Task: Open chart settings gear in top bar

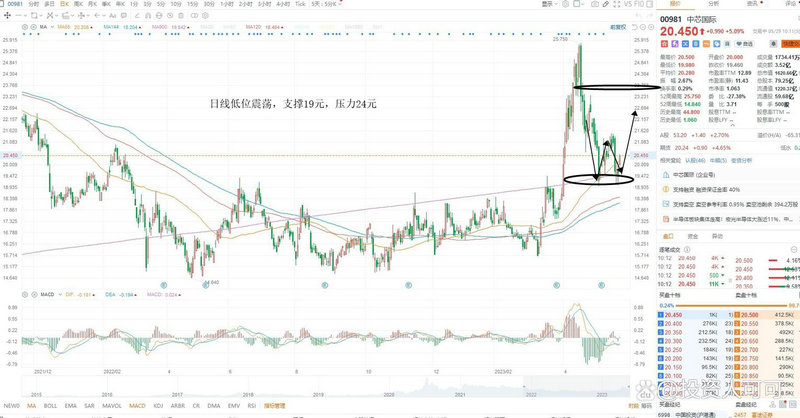Action: tap(565, 4)
